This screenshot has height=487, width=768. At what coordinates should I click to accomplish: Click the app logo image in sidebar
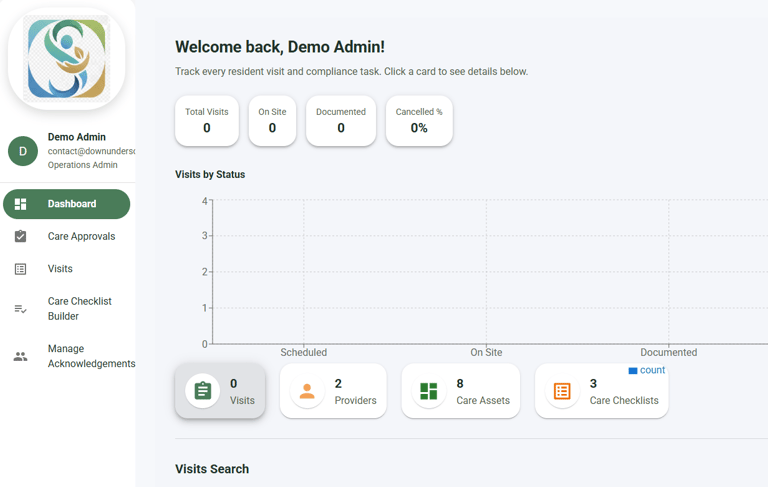(x=67, y=59)
